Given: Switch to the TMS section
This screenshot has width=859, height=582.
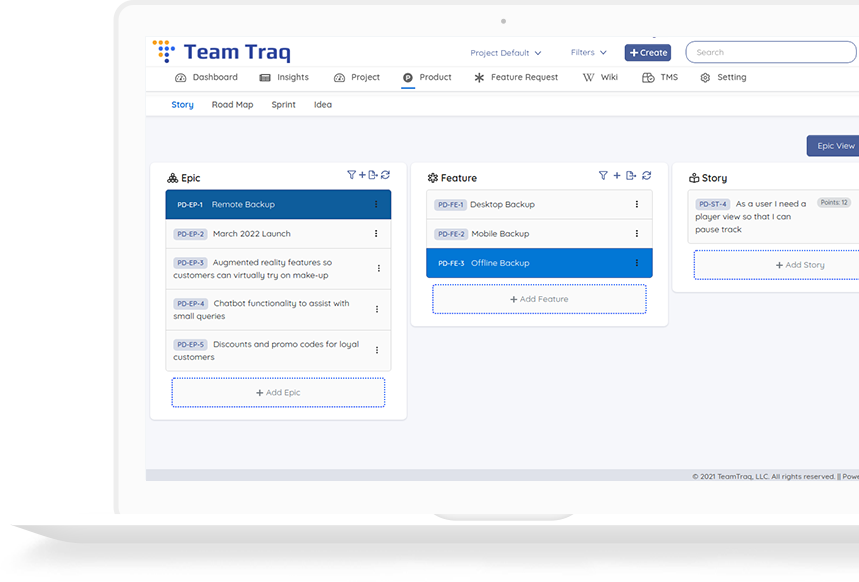Looking at the screenshot, I should [x=660, y=77].
